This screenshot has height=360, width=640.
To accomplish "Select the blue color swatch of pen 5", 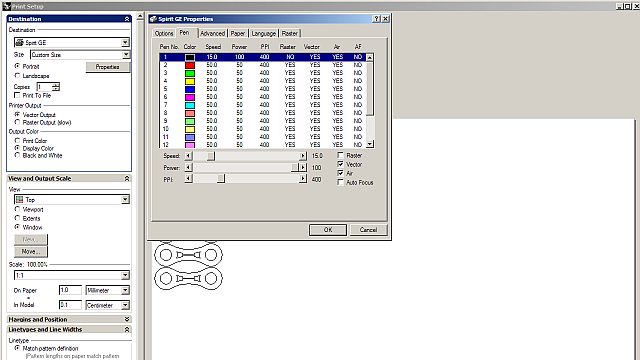I will (x=190, y=89).
